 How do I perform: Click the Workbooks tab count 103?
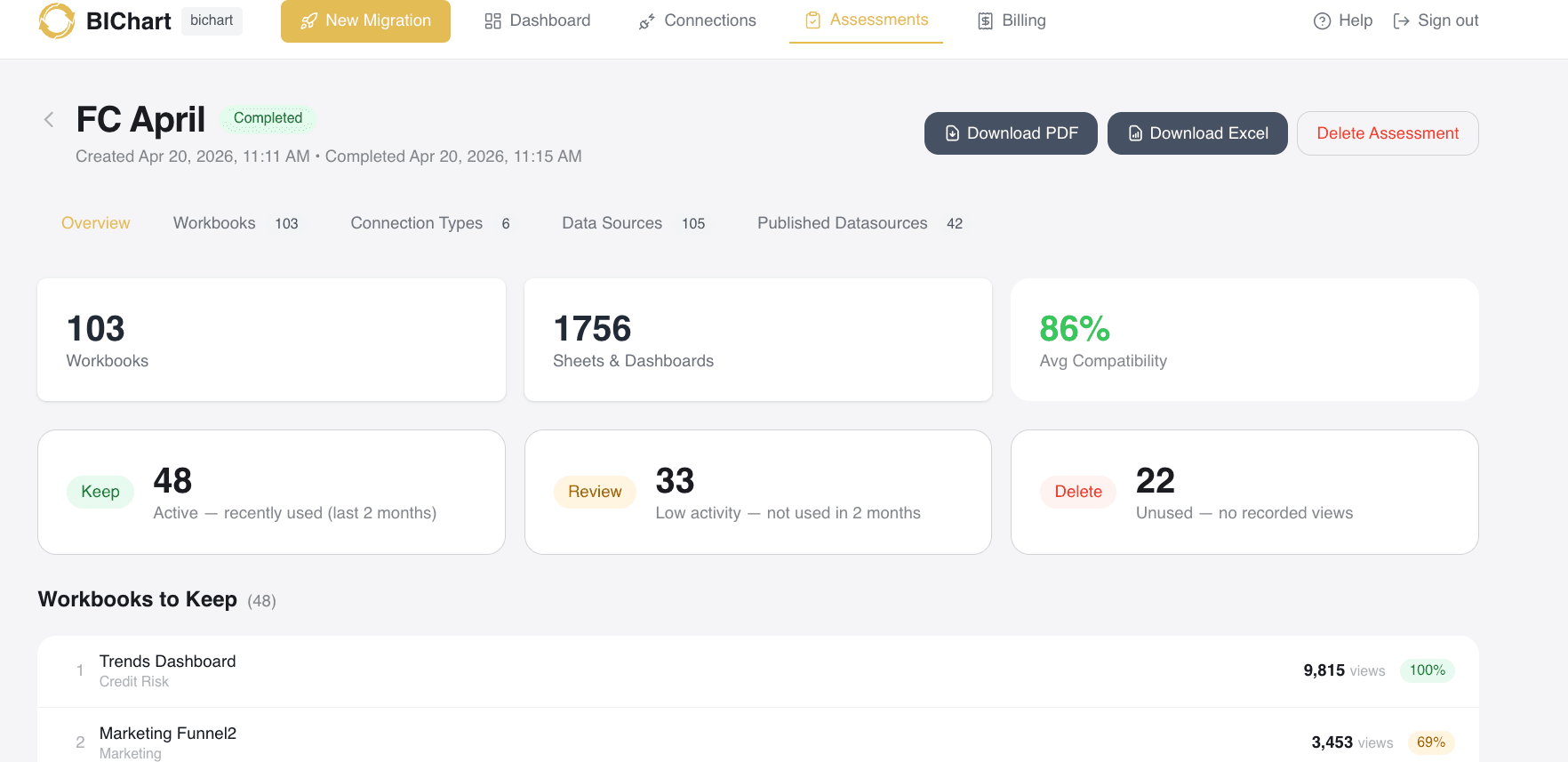point(286,224)
